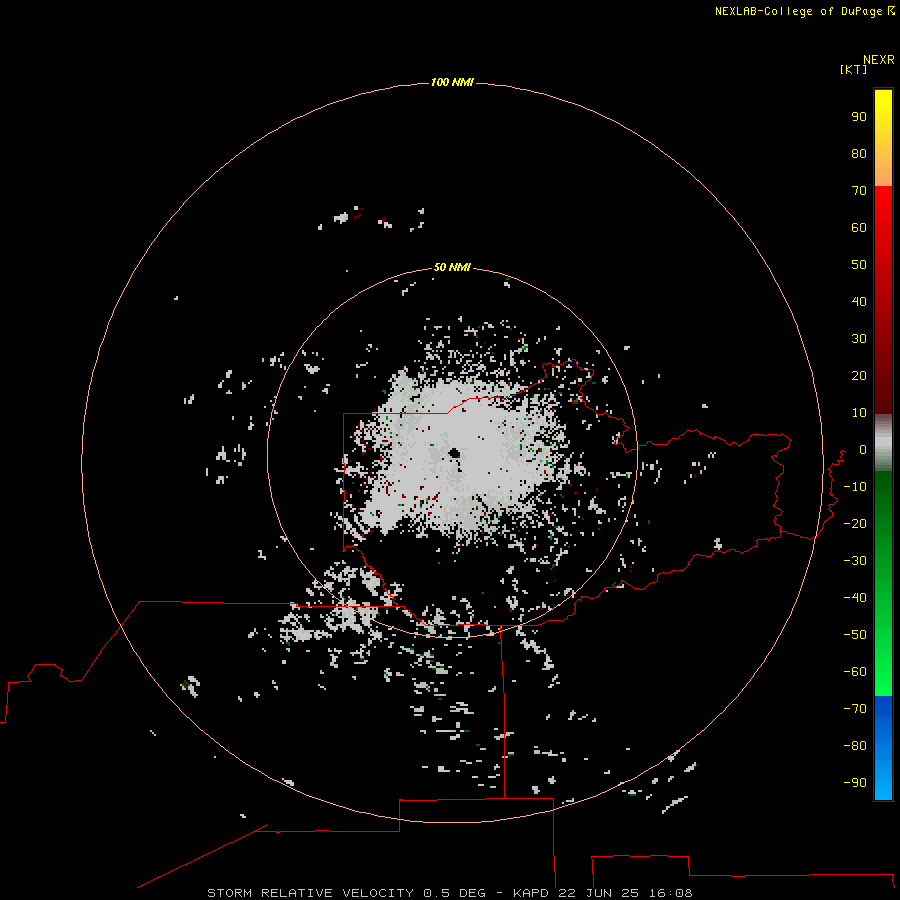Image resolution: width=900 pixels, height=900 pixels.
Task: Click the black radar site dot at center
Action: click(x=455, y=454)
